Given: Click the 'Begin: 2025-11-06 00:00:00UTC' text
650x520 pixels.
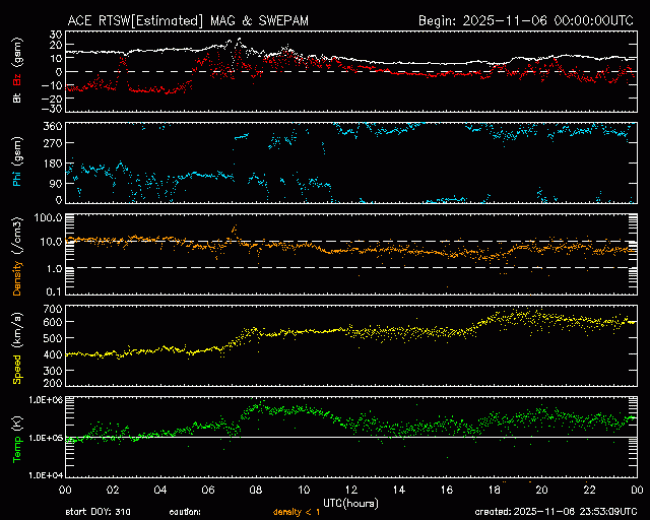Looking at the screenshot, I should (x=526, y=21).
